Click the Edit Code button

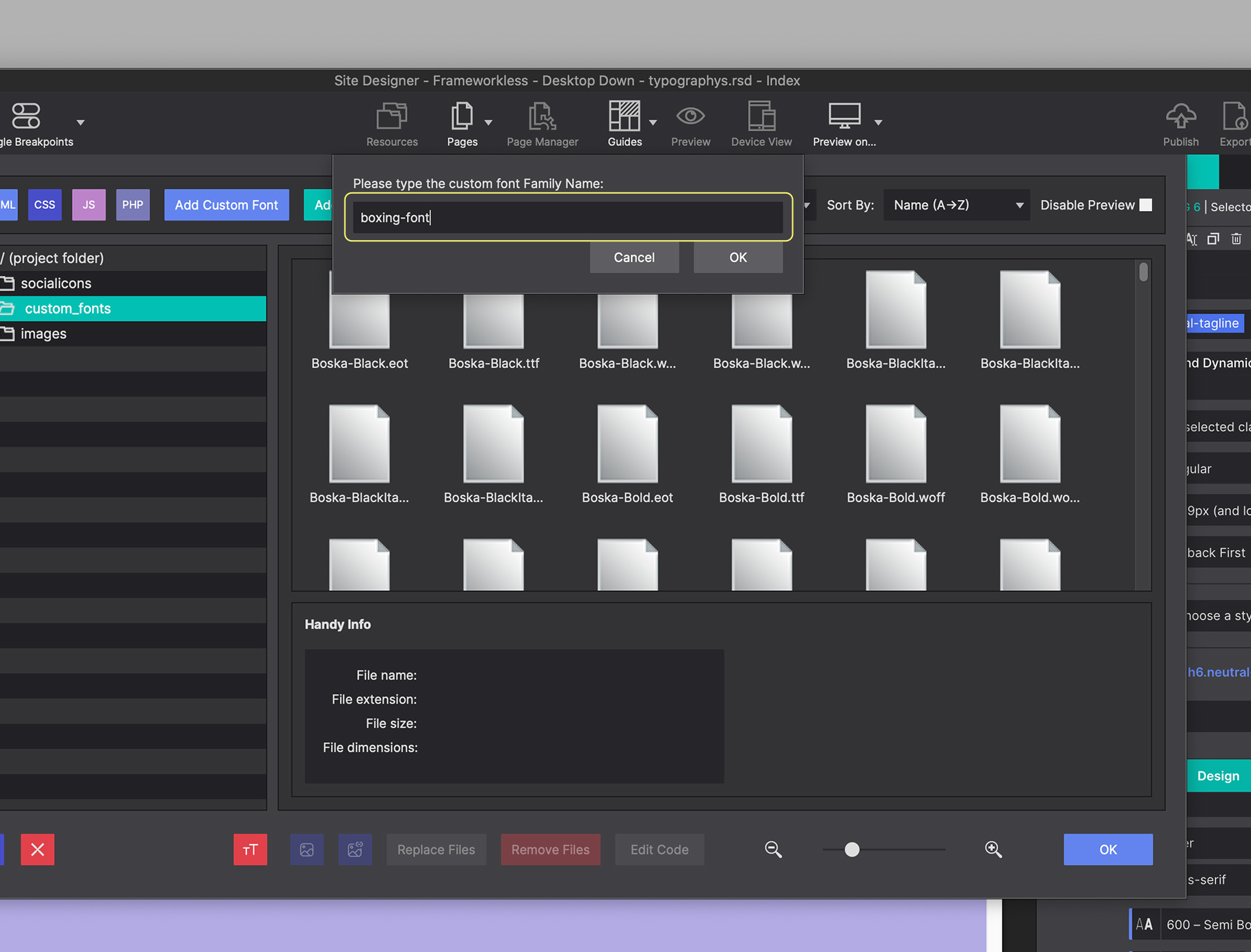(x=659, y=850)
